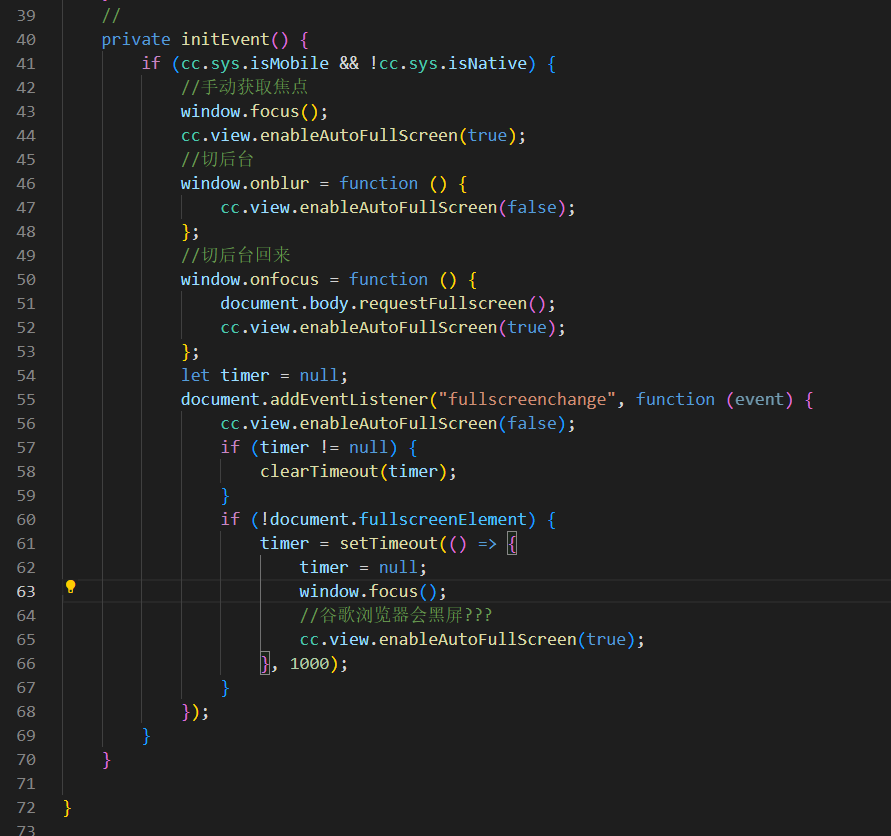Click 'enableAutoFullScreen(true)' on line 44

tap(388, 135)
